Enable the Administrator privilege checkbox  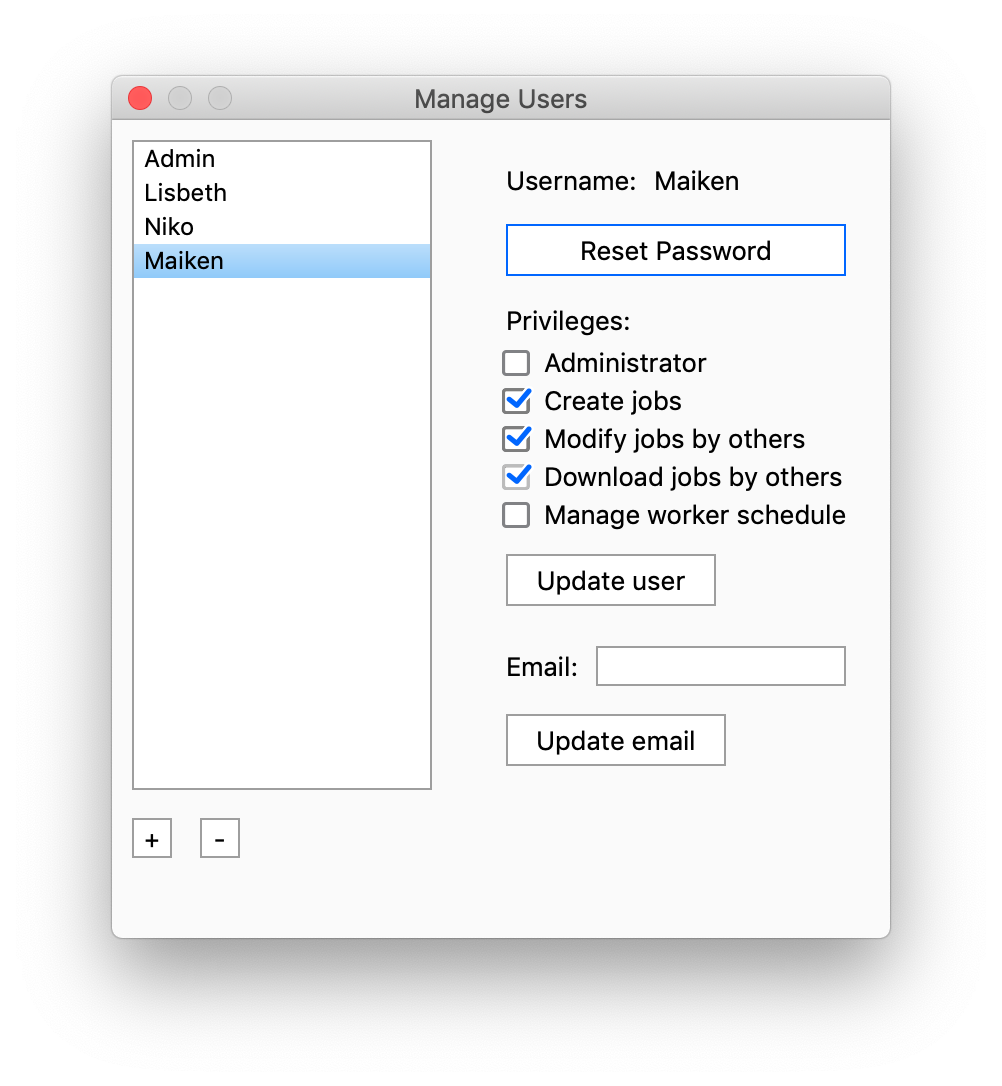516,363
